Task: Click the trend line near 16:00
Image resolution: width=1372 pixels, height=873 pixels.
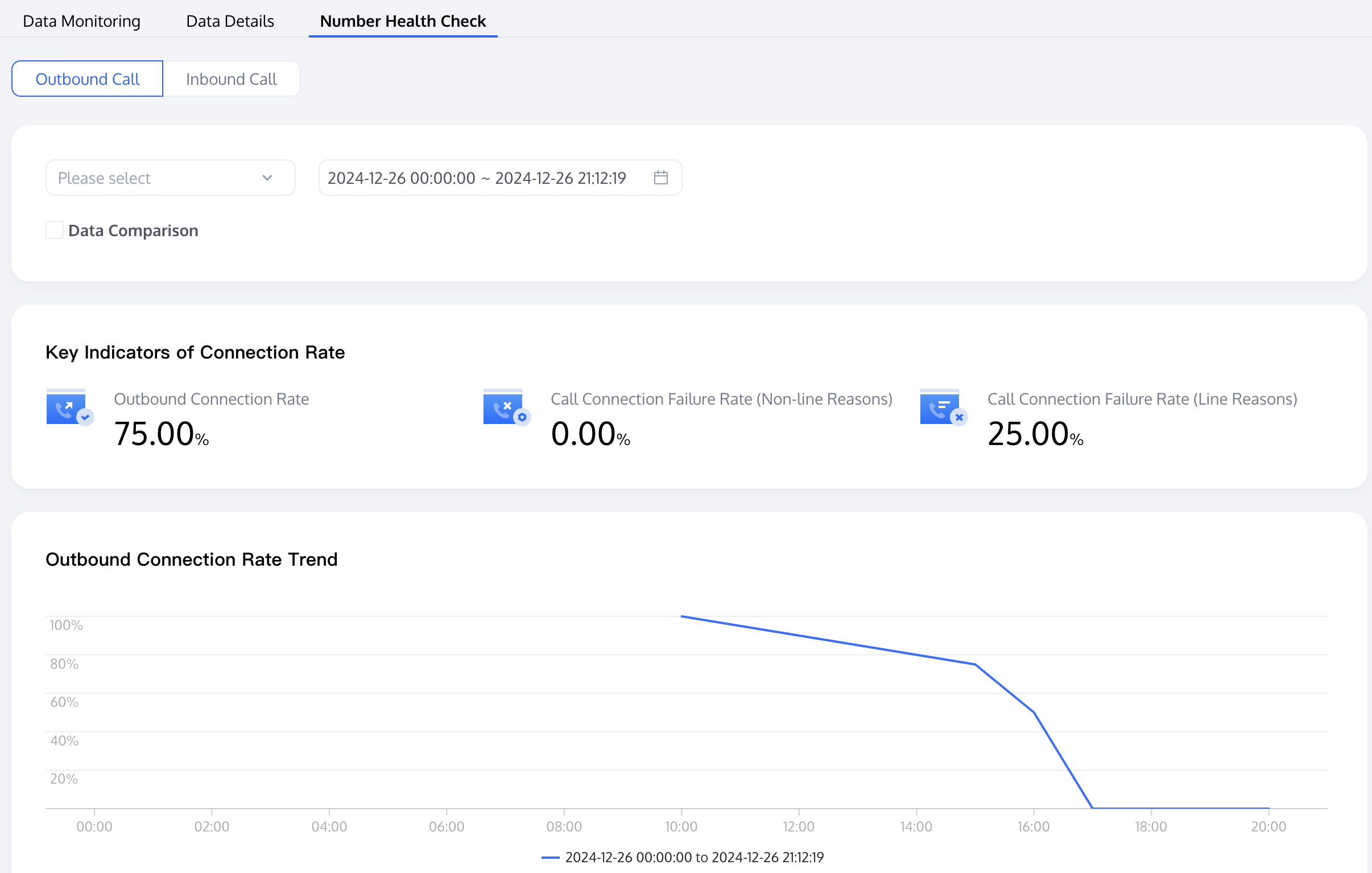Action: coord(1034,712)
